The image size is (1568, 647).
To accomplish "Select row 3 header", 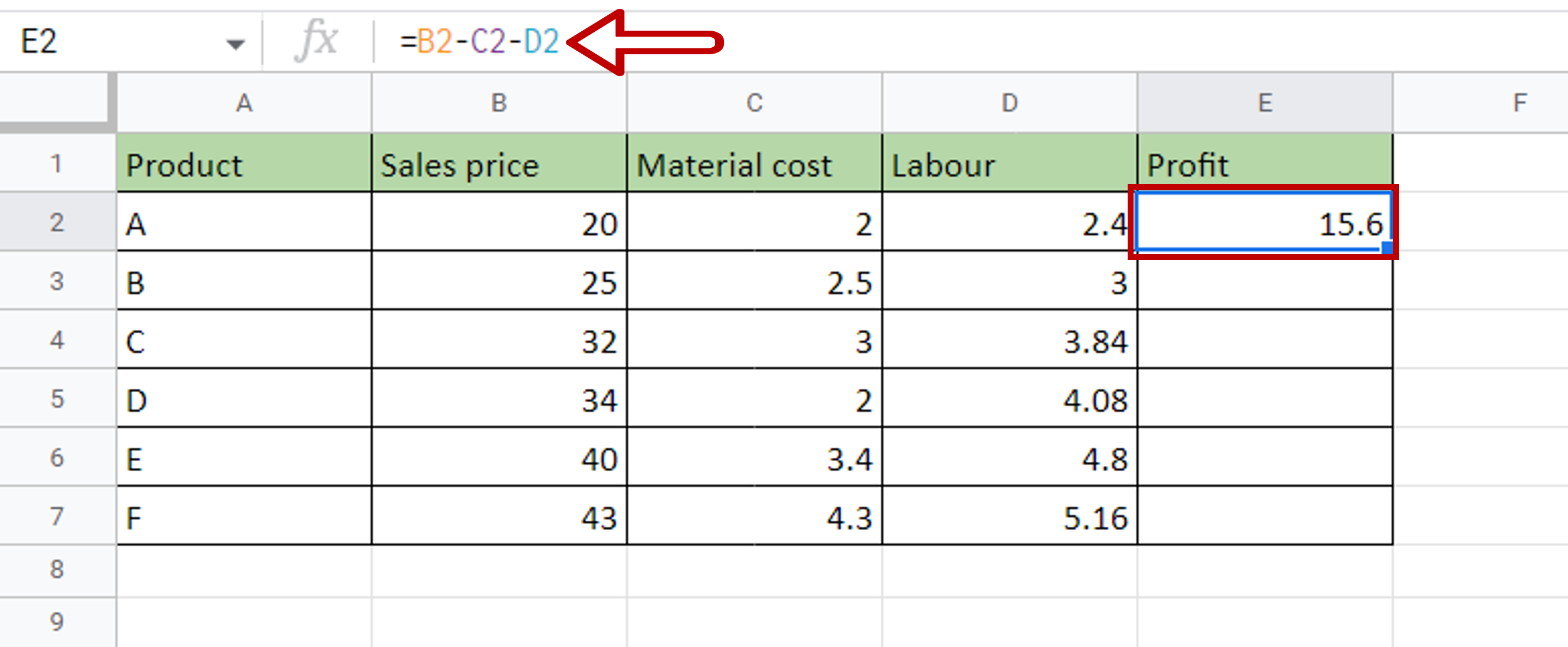I will (x=57, y=281).
